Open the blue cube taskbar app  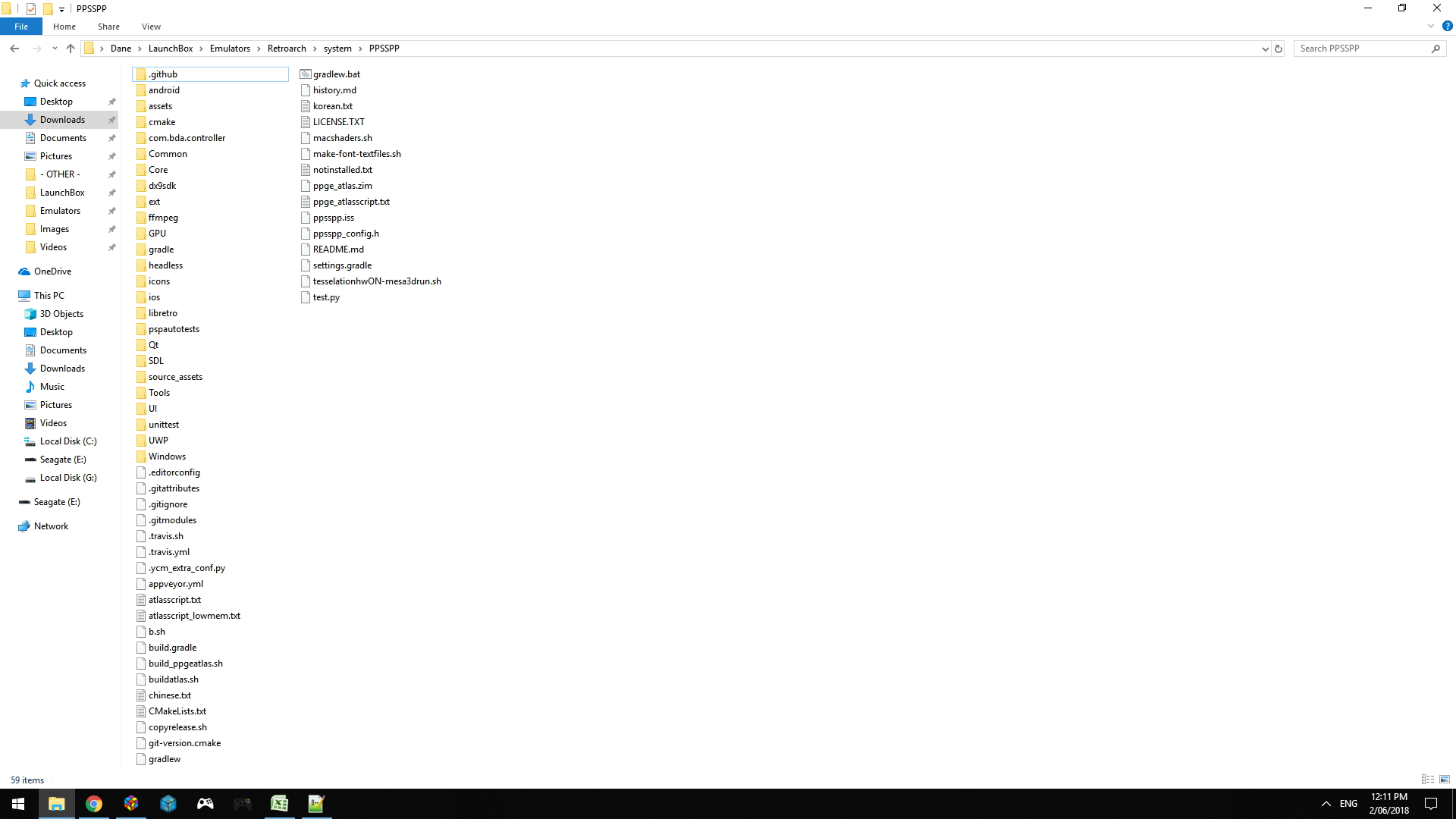[168, 804]
